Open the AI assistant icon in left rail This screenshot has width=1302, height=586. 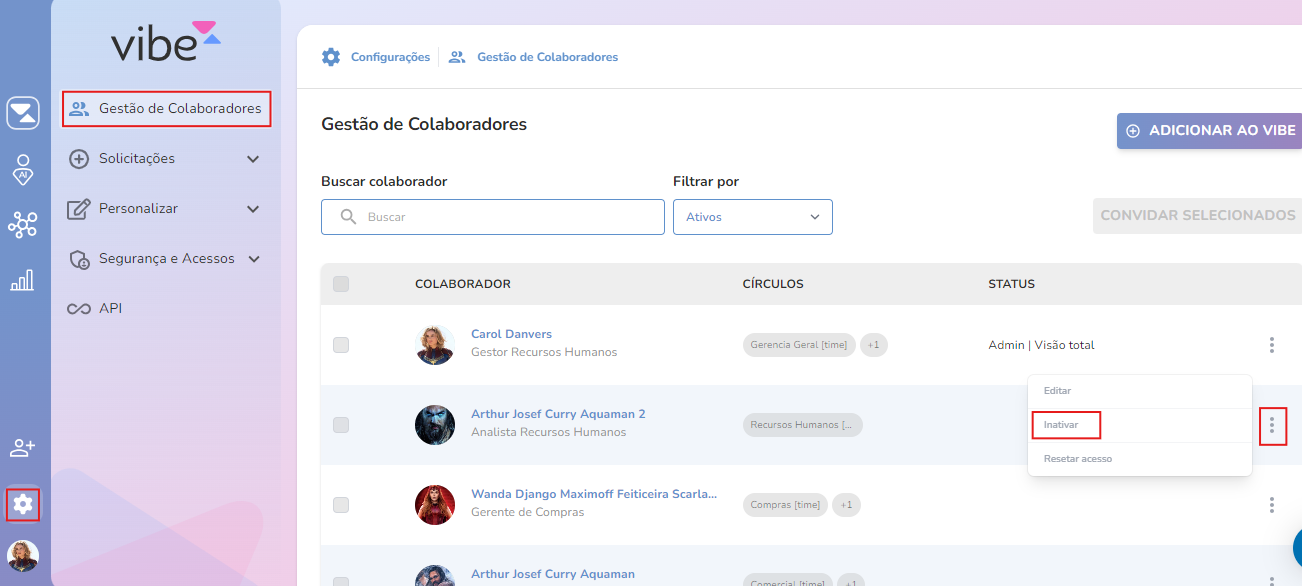(23, 169)
